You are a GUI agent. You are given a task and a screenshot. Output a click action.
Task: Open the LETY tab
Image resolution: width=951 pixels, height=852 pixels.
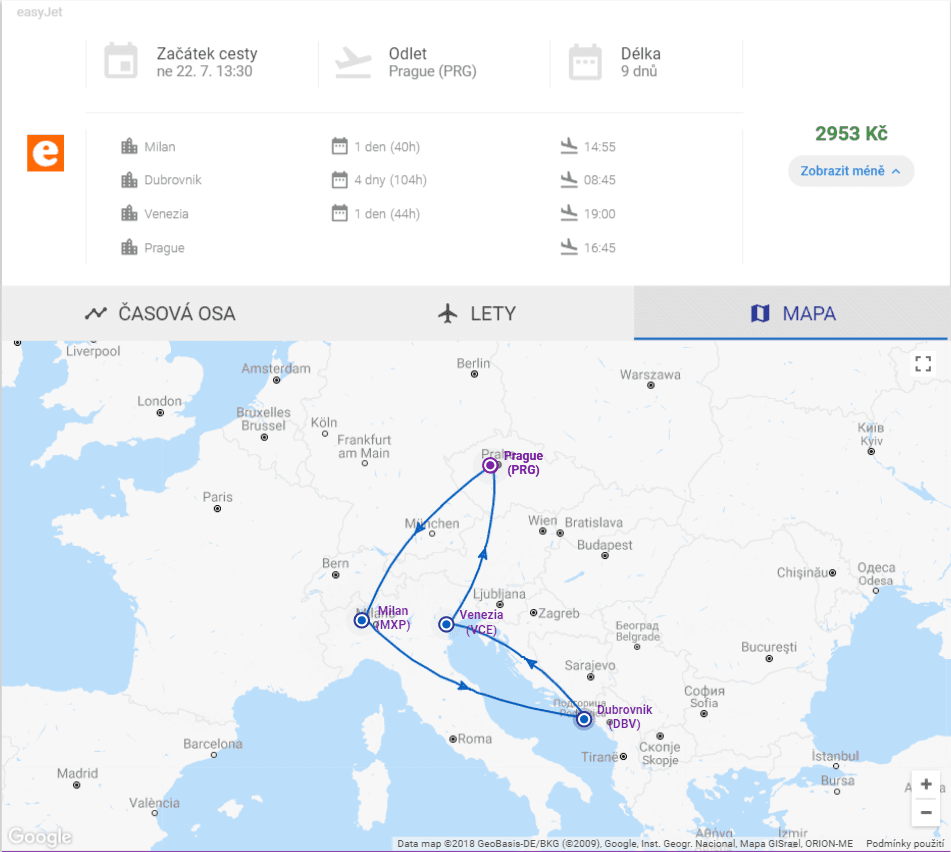coord(477,314)
